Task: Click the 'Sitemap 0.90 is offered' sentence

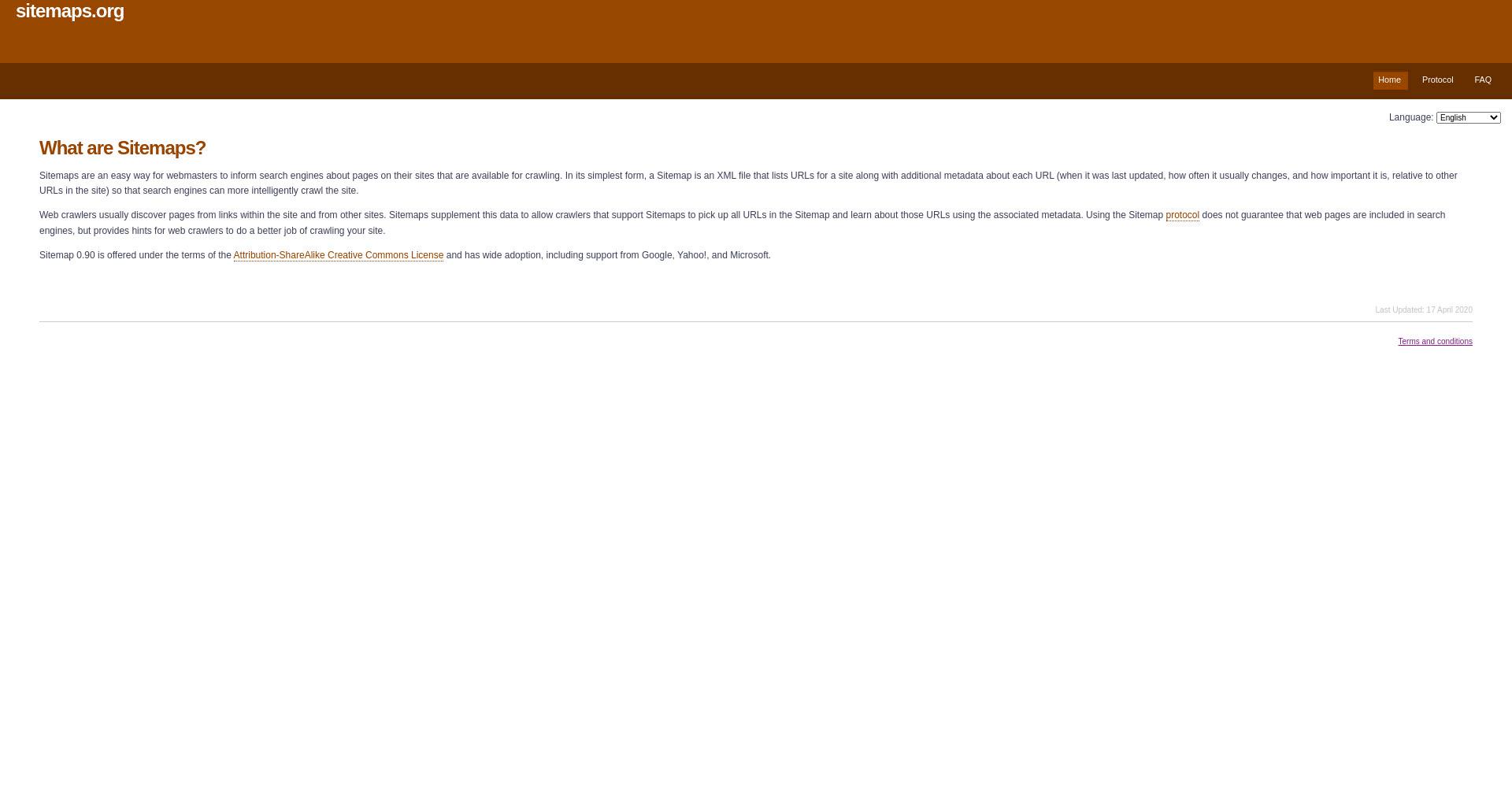Action: 405,256
